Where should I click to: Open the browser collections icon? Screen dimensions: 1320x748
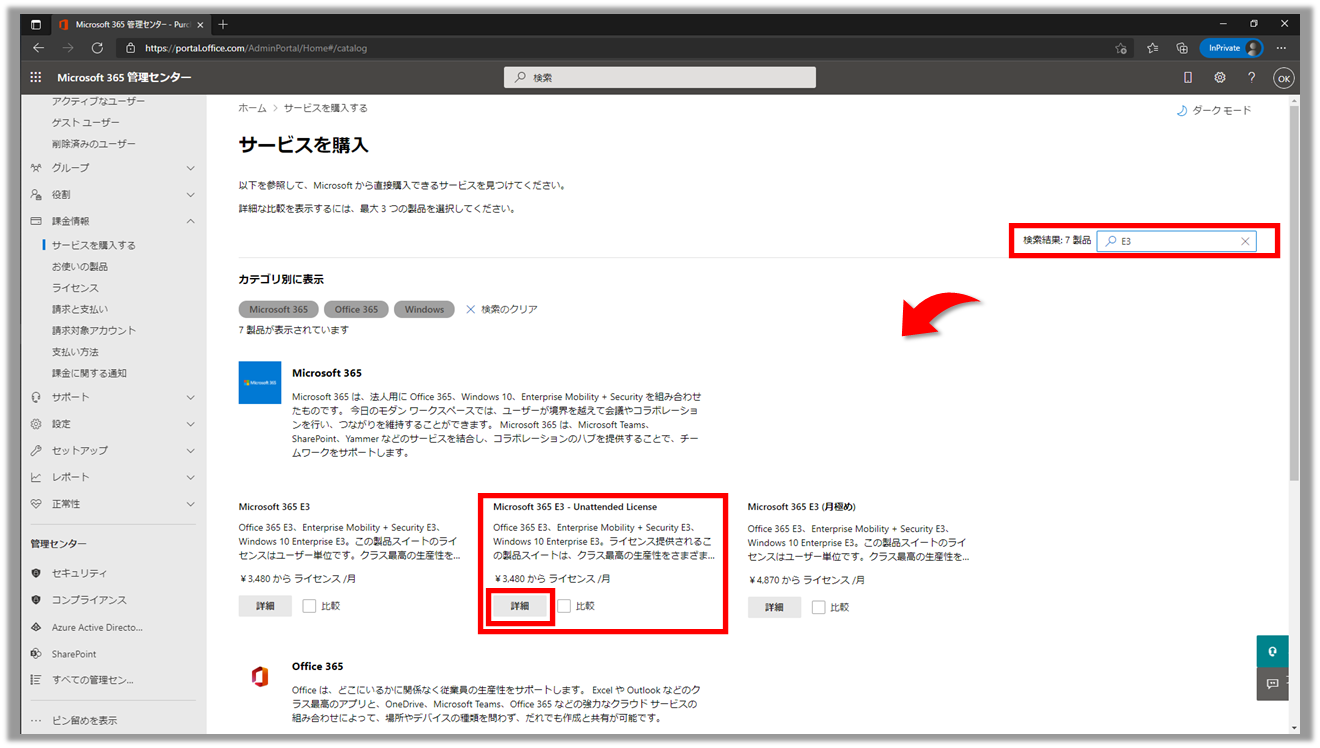(x=1181, y=48)
